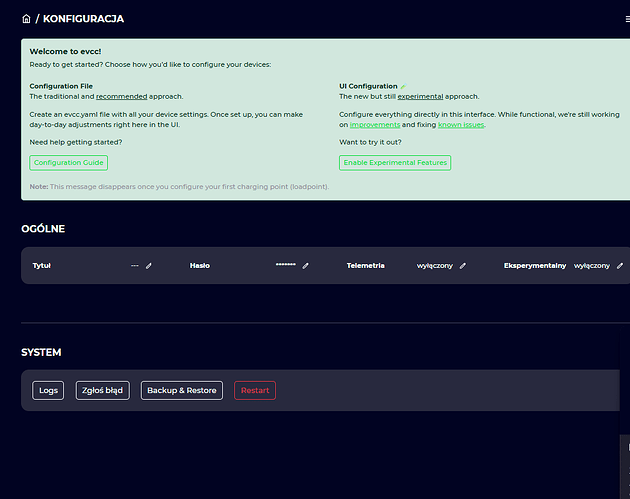Open the hamburger menu at top right
Viewport: 630px width, 499px height.
coord(626,19)
